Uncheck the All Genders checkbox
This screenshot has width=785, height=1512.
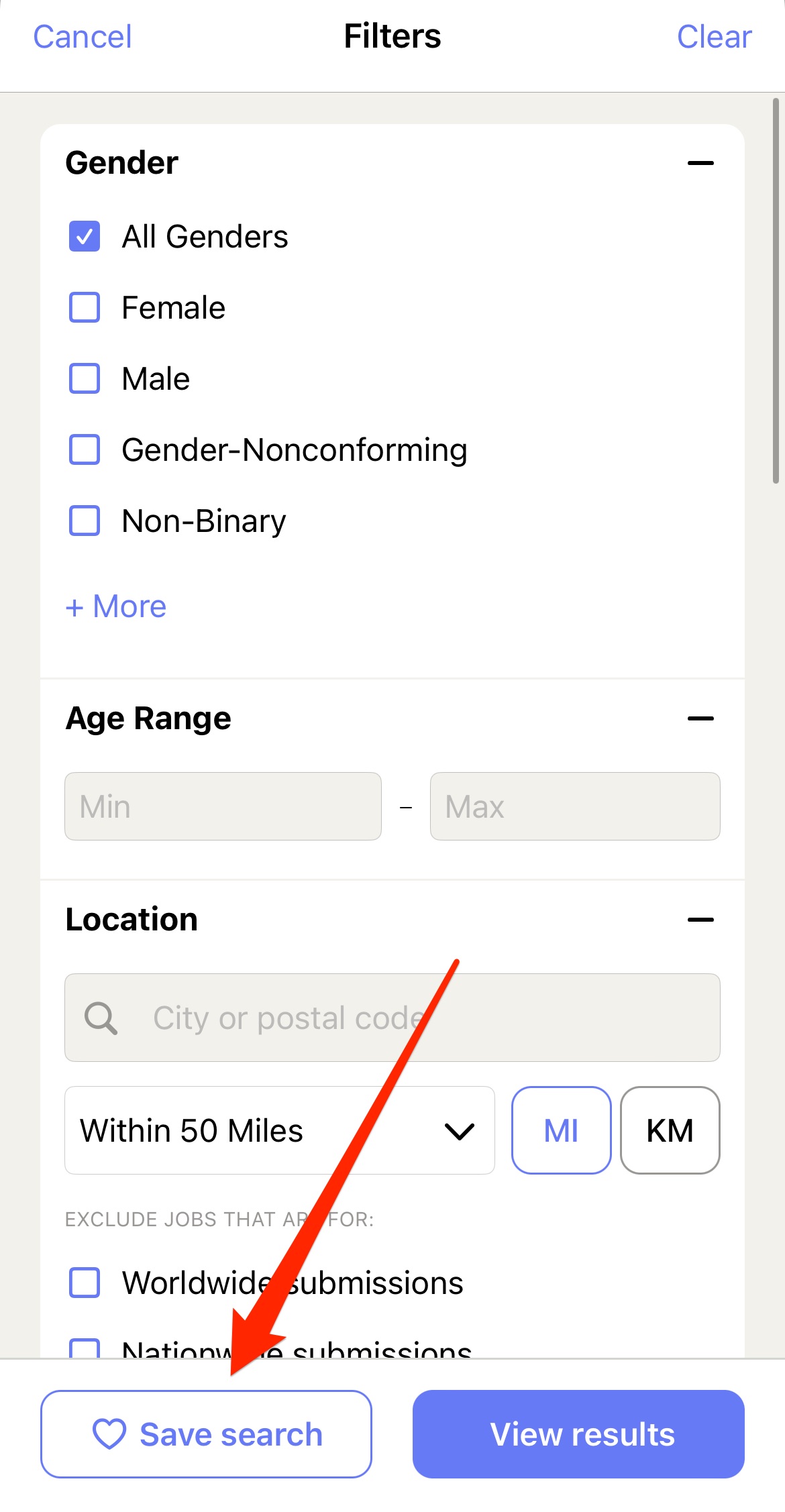coord(85,236)
